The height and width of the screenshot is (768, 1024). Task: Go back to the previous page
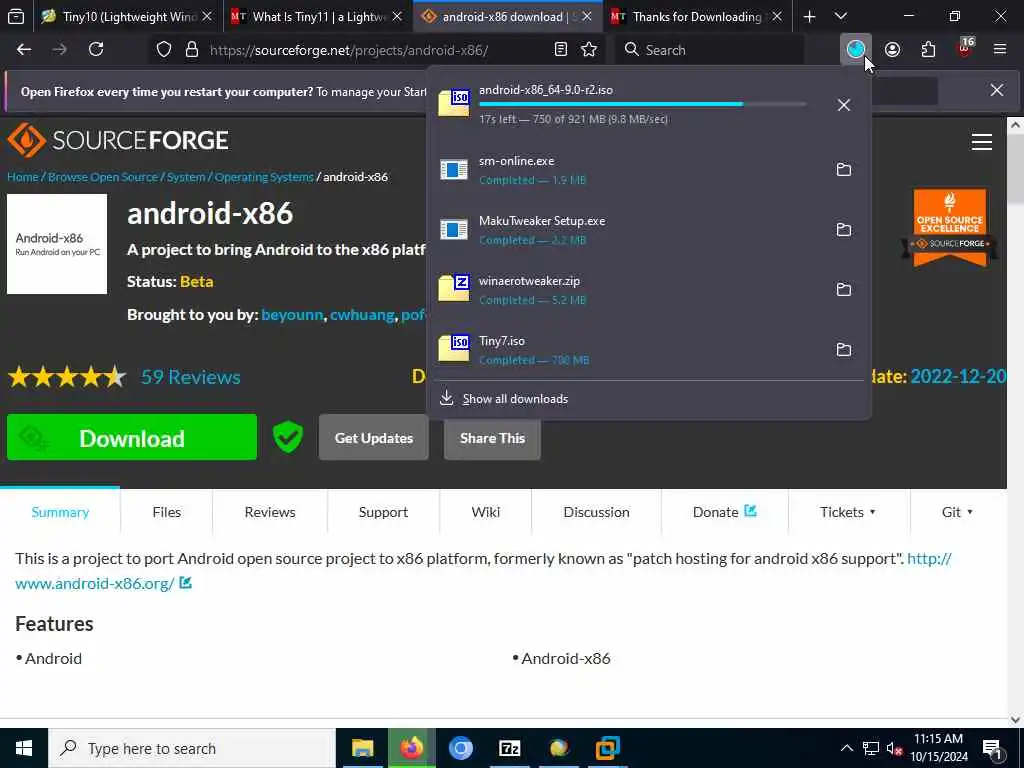24,50
